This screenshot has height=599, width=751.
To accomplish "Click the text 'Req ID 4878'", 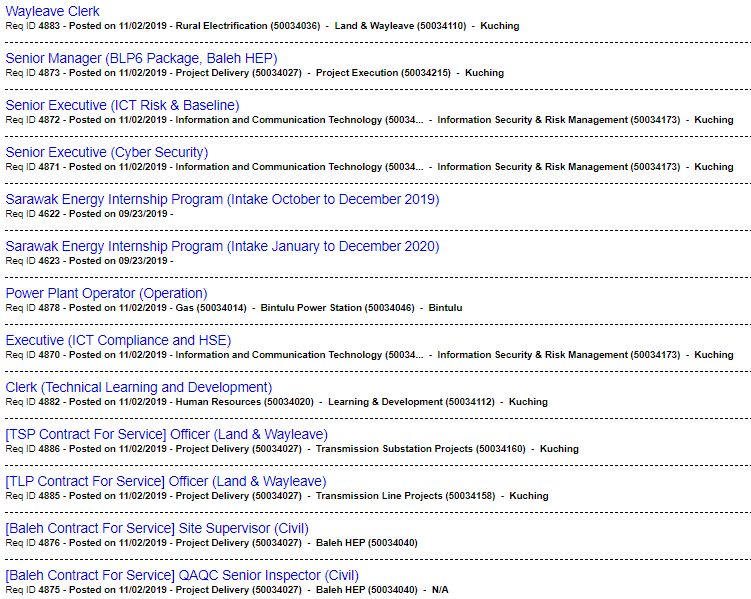I will [x=33, y=307].
